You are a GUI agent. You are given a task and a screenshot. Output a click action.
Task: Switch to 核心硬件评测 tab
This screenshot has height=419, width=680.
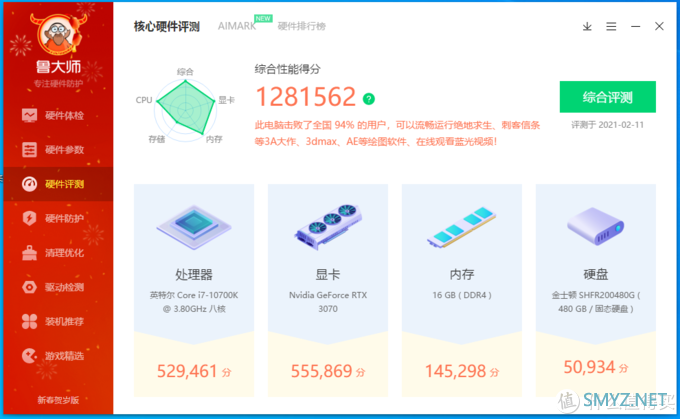click(167, 26)
